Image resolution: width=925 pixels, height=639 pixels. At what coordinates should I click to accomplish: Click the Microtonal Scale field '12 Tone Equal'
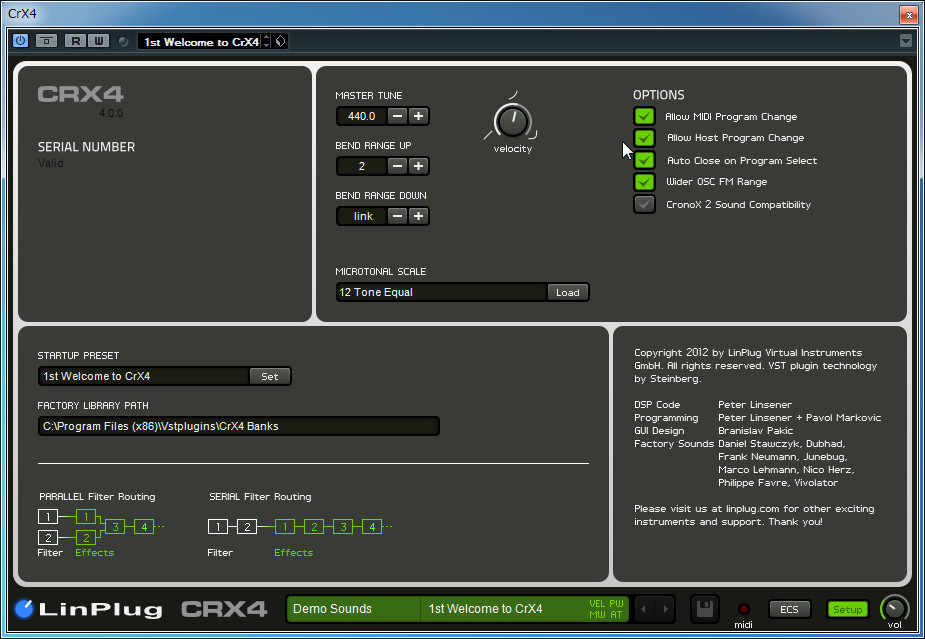[441, 293]
